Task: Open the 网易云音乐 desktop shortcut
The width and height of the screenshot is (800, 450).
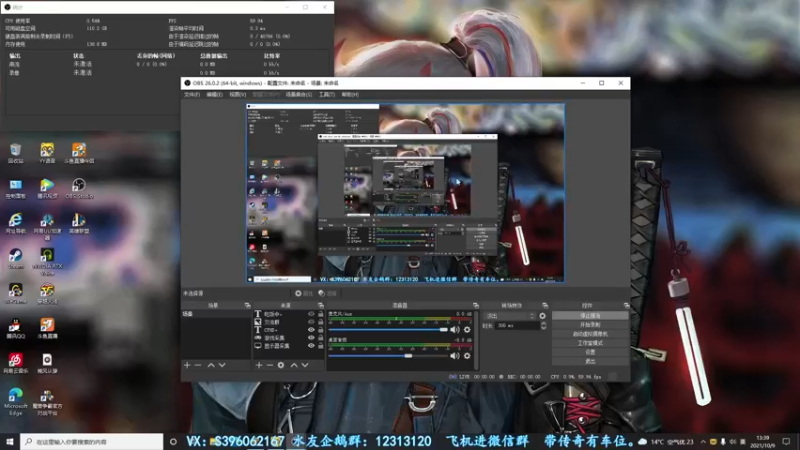Action: click(15, 363)
